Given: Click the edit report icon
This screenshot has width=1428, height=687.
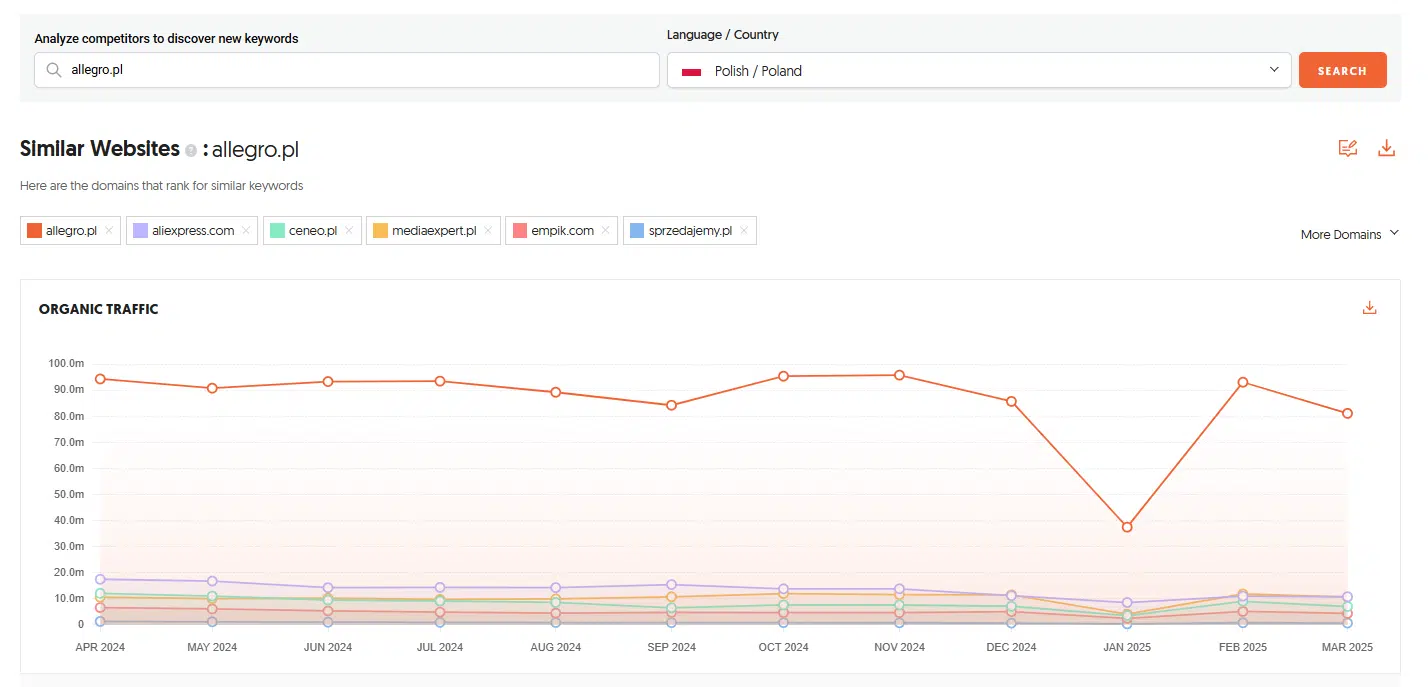Looking at the screenshot, I should click(x=1348, y=149).
